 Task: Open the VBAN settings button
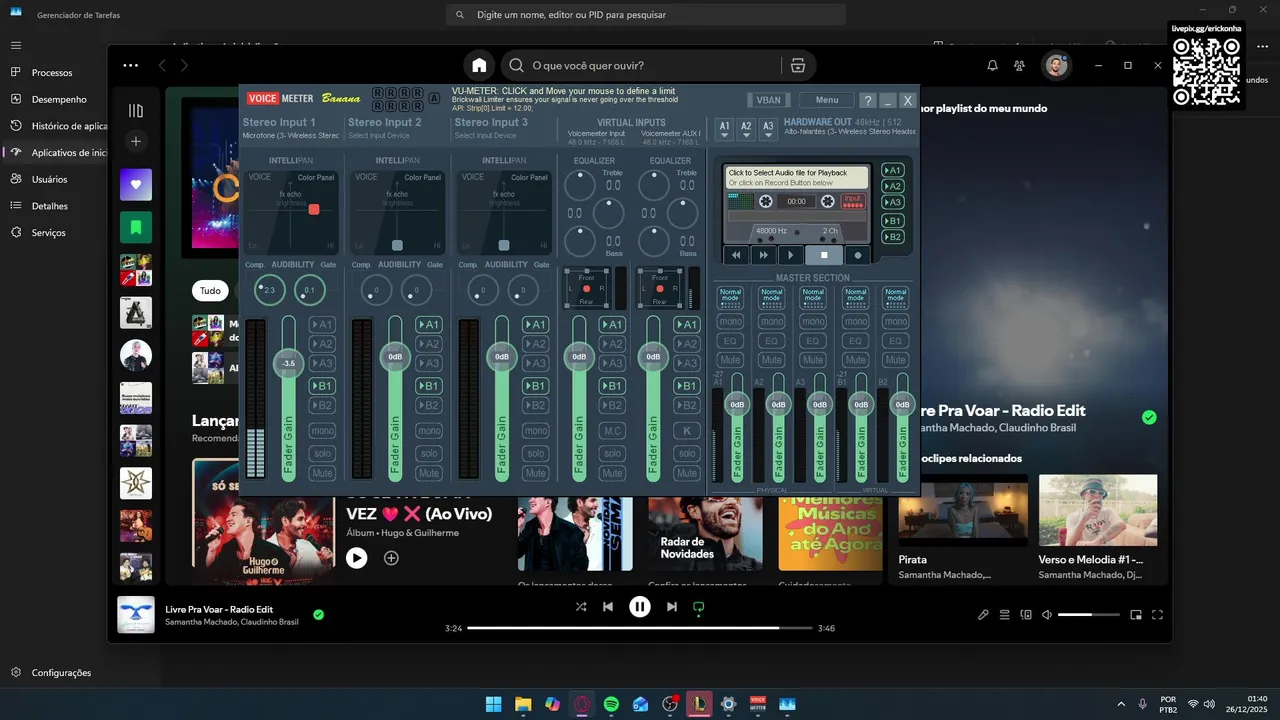point(768,100)
